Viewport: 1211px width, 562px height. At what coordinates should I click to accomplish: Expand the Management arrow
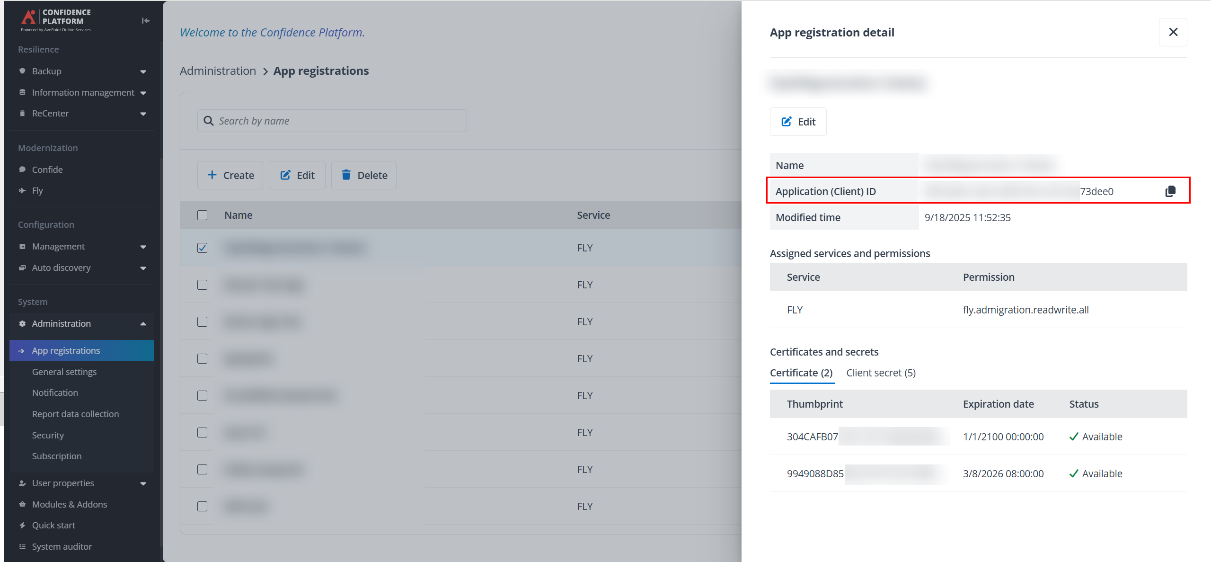pos(143,247)
